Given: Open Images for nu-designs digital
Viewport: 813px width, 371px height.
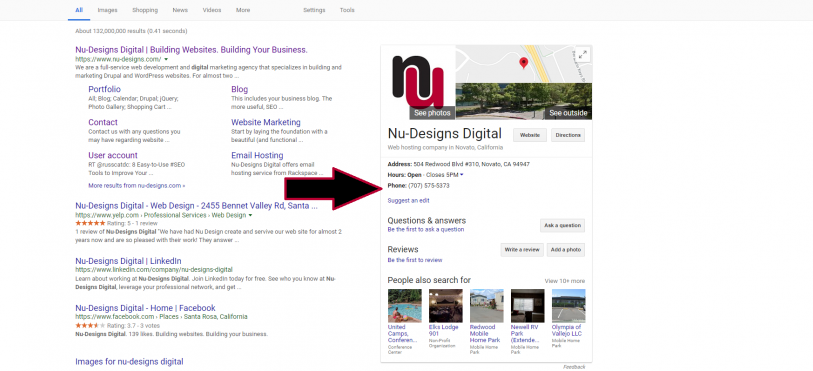Looking at the screenshot, I should pos(129,361).
